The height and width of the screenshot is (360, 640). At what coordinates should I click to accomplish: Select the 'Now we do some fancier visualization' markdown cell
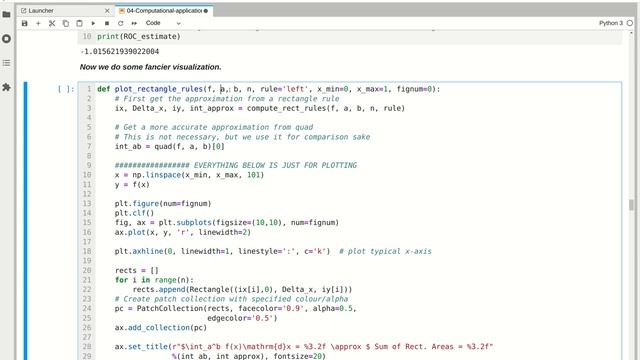(x=150, y=67)
